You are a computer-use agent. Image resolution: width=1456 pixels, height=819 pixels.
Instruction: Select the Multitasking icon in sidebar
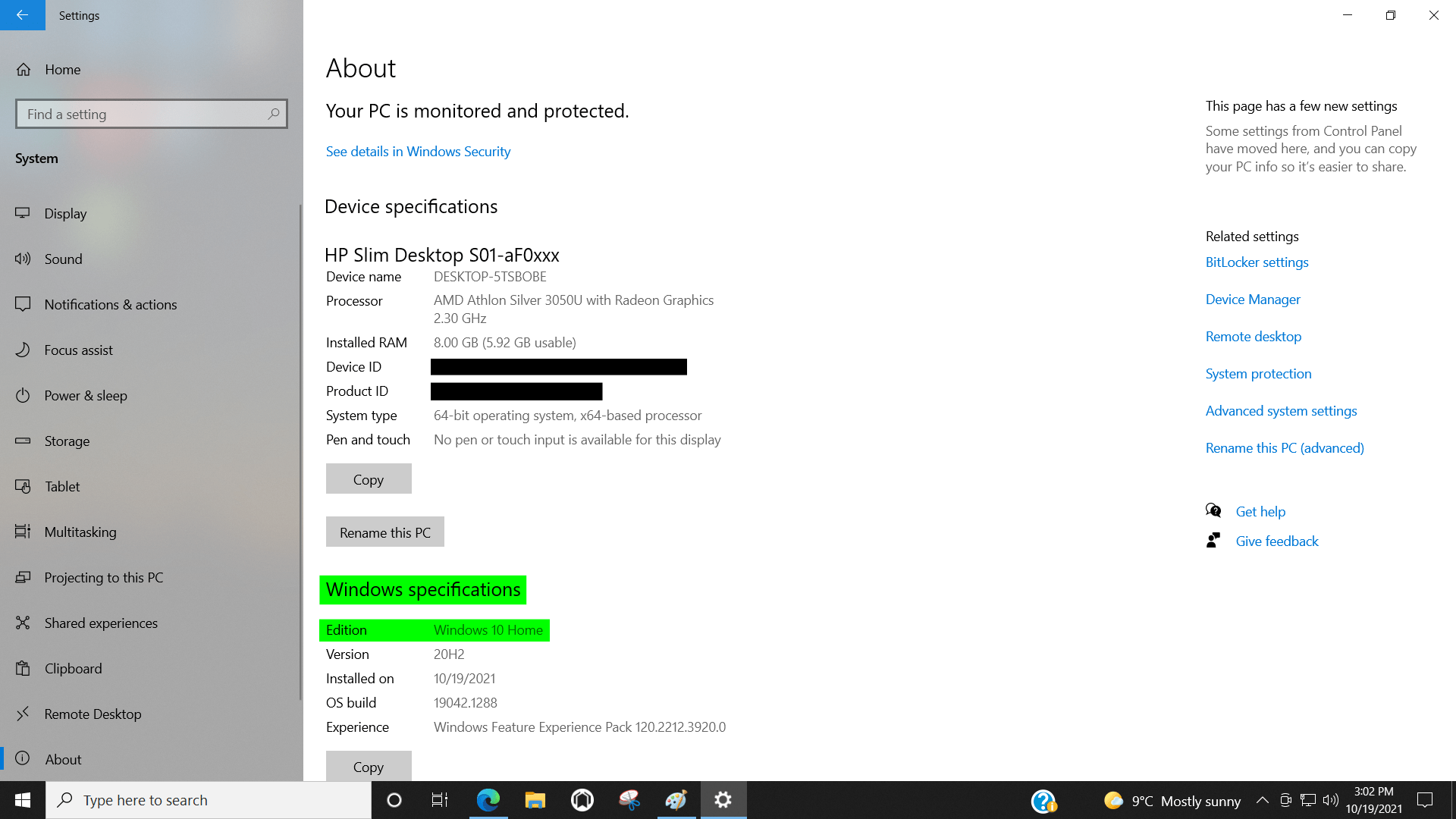click(x=23, y=532)
